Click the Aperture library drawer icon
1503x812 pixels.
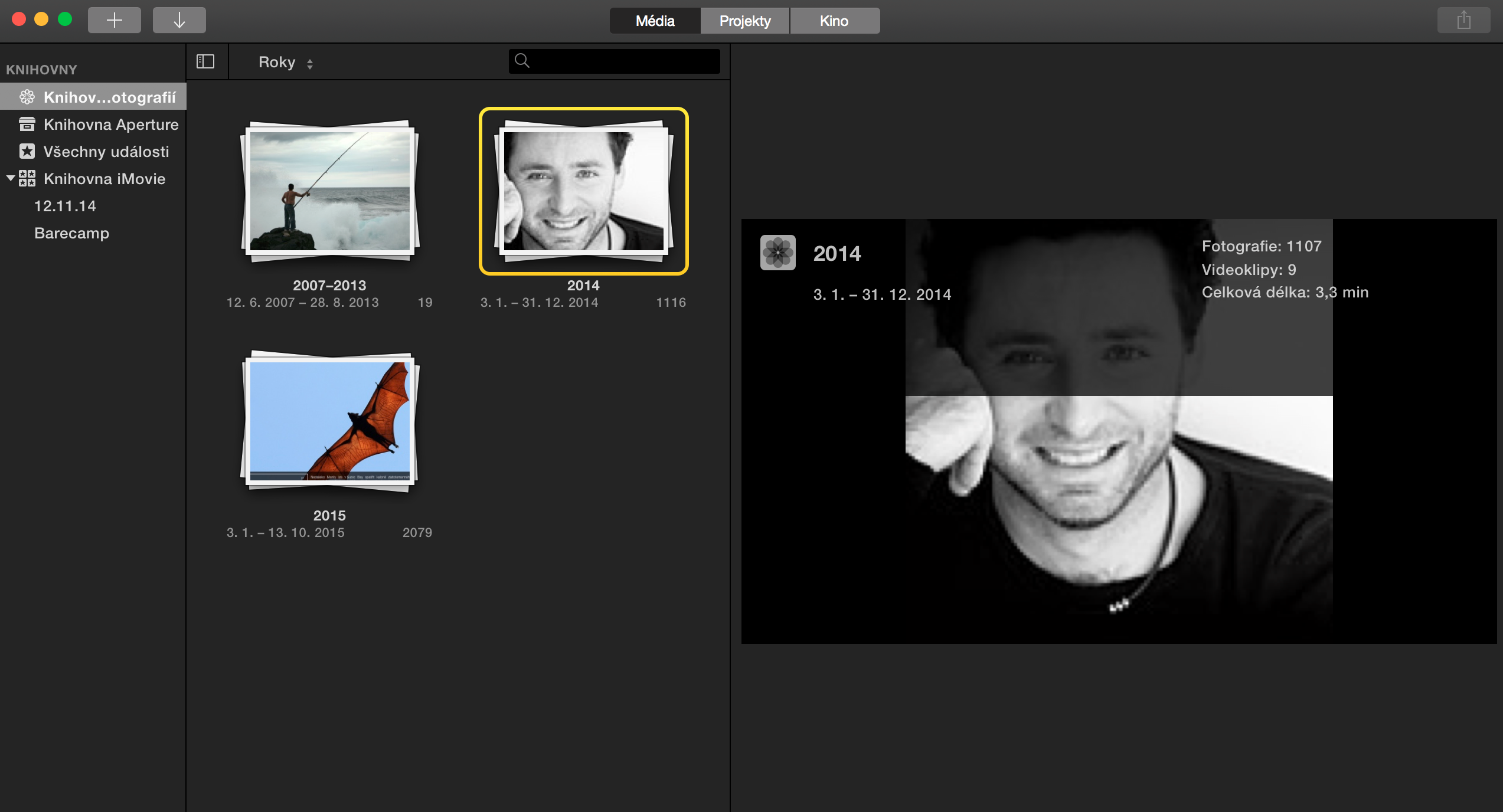[x=27, y=124]
